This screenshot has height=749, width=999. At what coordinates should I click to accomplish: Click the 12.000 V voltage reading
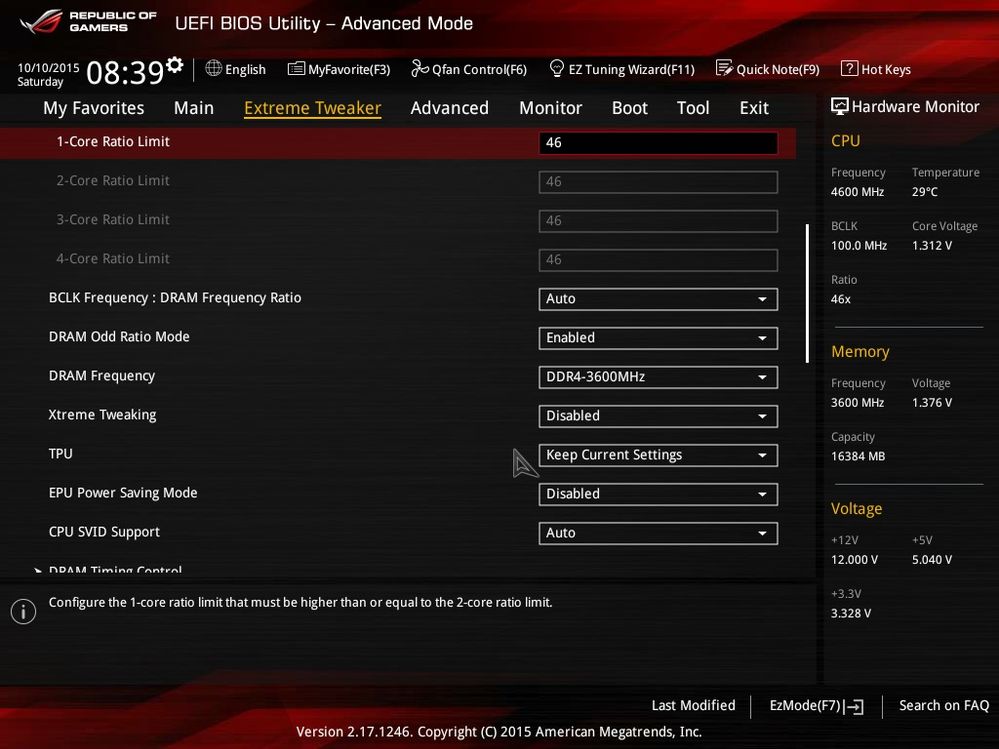point(854,560)
